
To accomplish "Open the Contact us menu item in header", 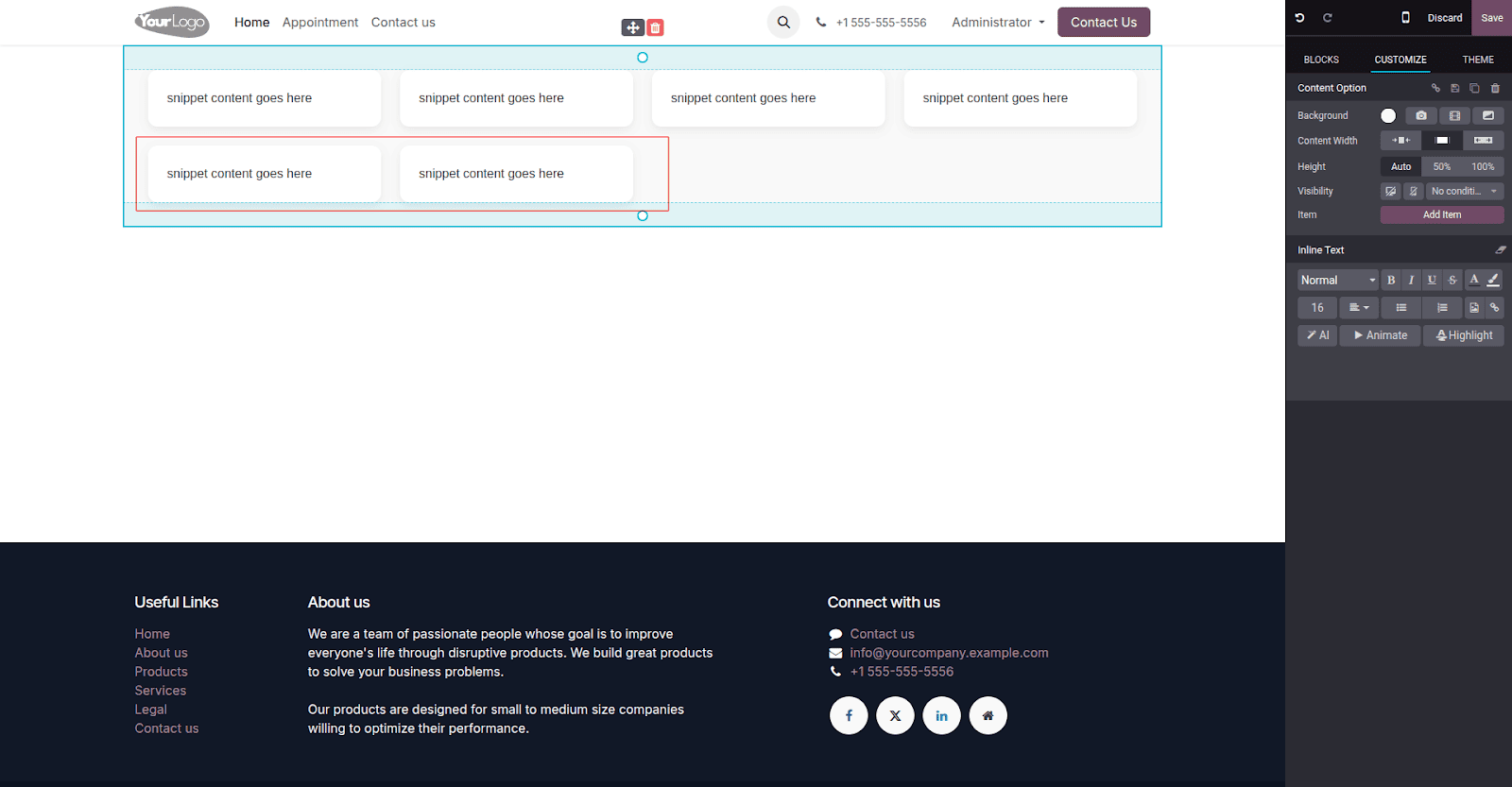I will point(404,22).
